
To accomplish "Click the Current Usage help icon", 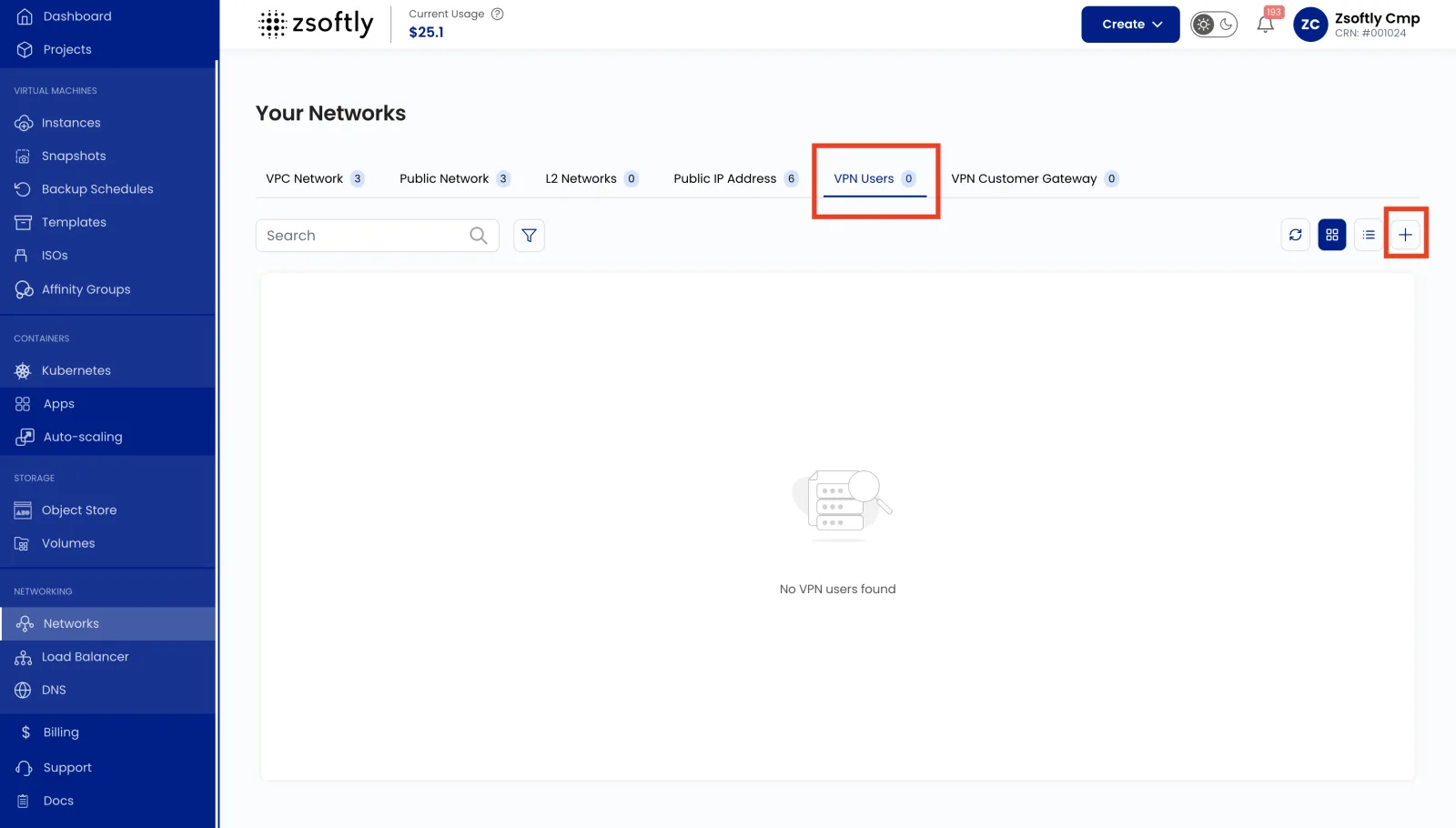I will [x=498, y=14].
